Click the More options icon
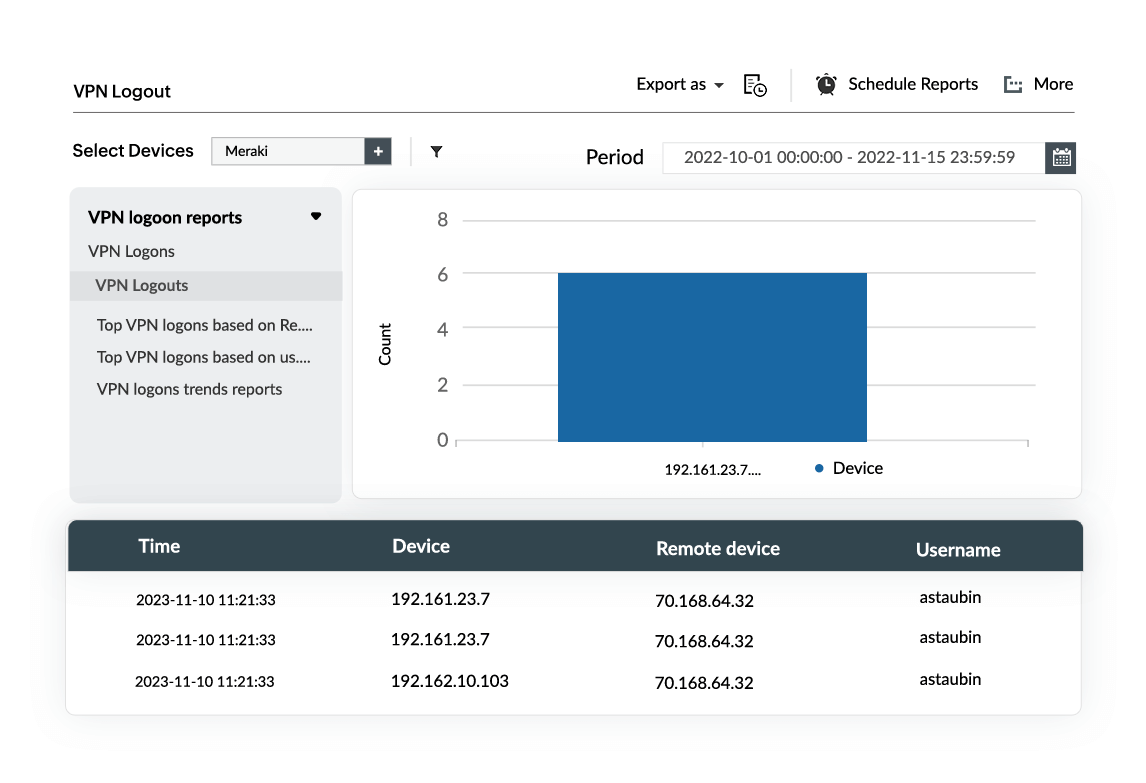Screen dimensions: 1146x783 [1013, 85]
